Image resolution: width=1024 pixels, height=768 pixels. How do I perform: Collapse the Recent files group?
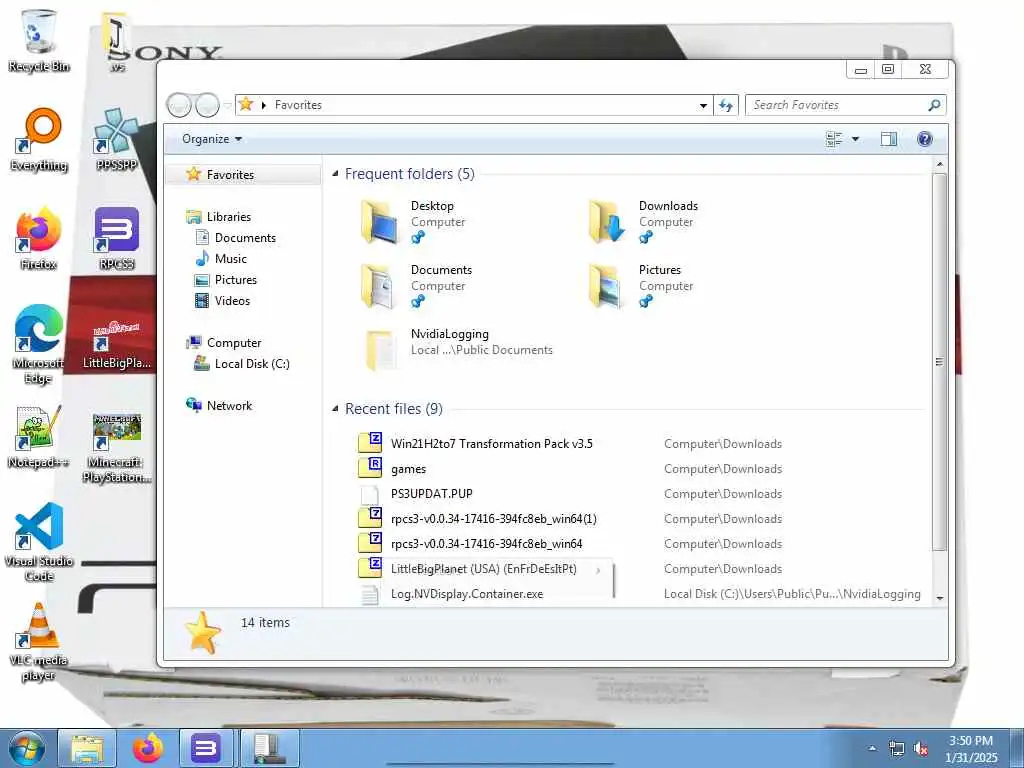(335, 409)
